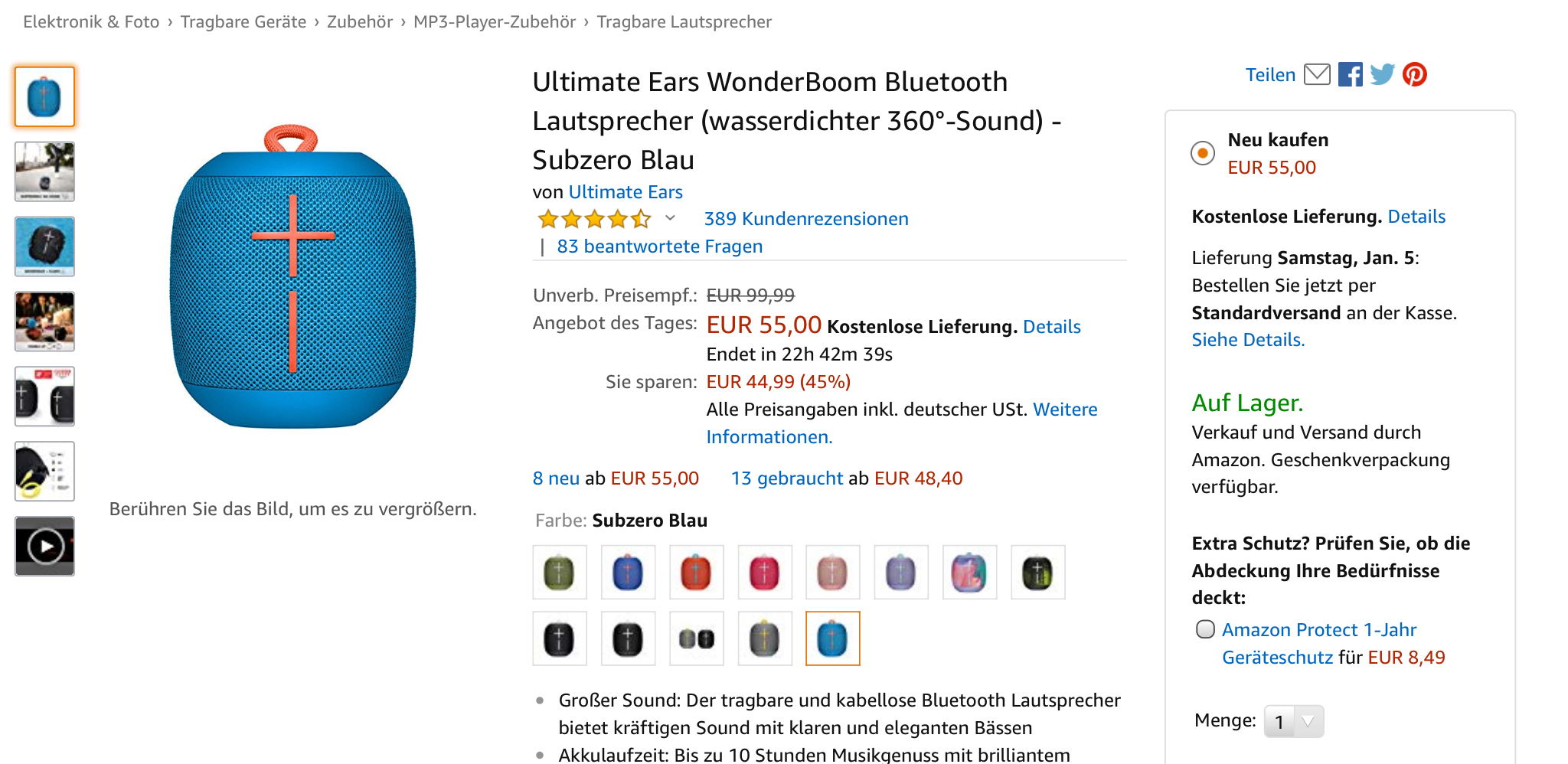The image size is (1568, 764).
Task: View the black speaker product thumbnail
Action: pyautogui.click(x=45, y=247)
